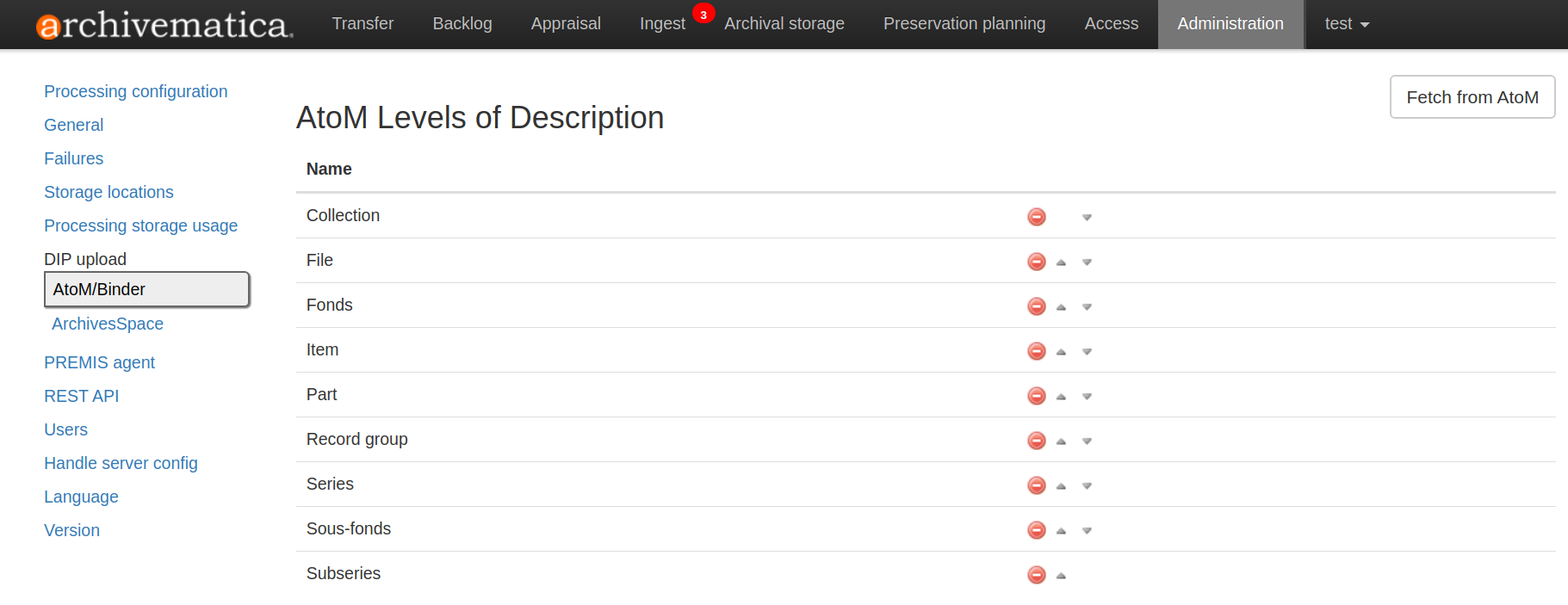The image size is (1568, 605).
Task: Open ArchivesSpace DIP upload settings
Action: tap(108, 324)
